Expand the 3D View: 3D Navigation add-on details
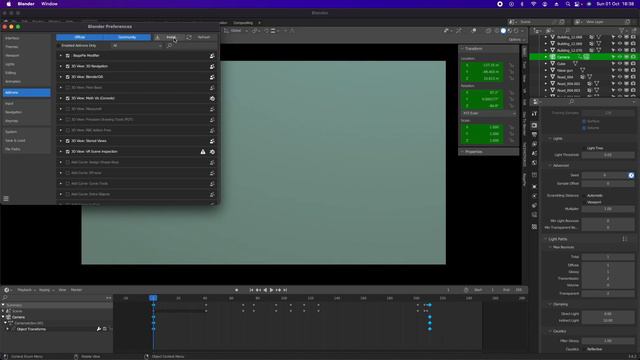640x360 pixels. point(61,66)
